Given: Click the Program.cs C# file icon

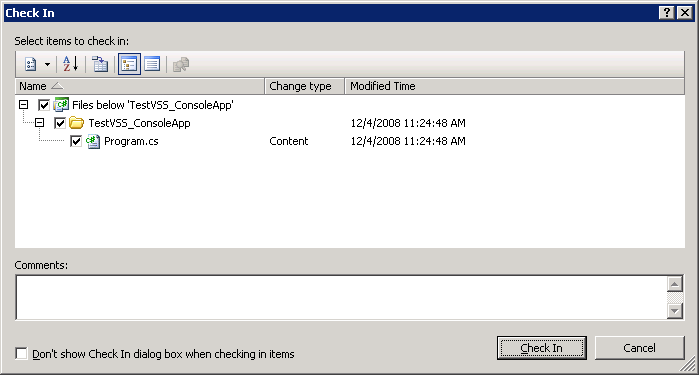Looking at the screenshot, I should coord(93,141).
